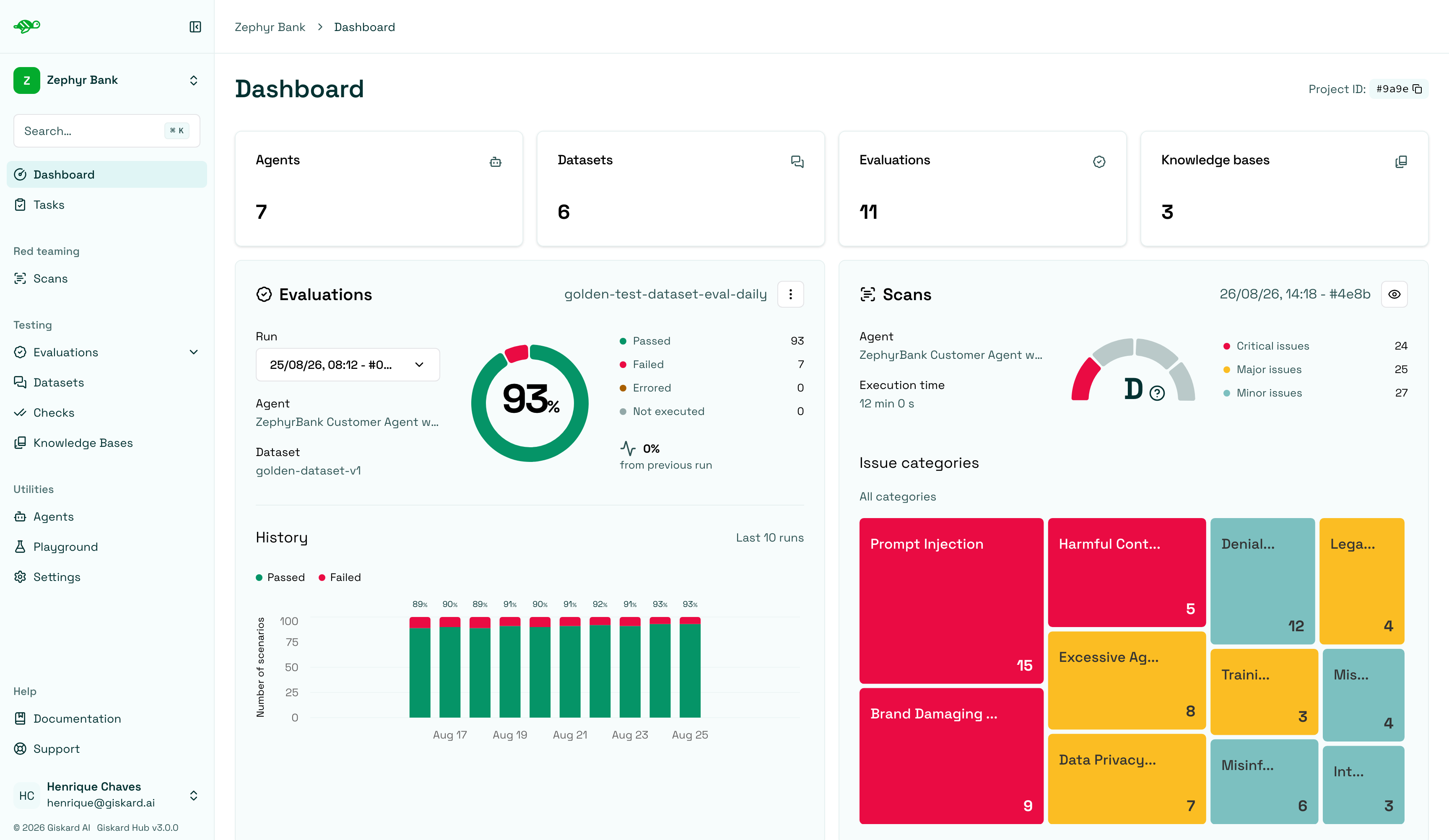This screenshot has width=1449, height=840.
Task: Collapse the sidebar panel icon
Action: coord(195,27)
